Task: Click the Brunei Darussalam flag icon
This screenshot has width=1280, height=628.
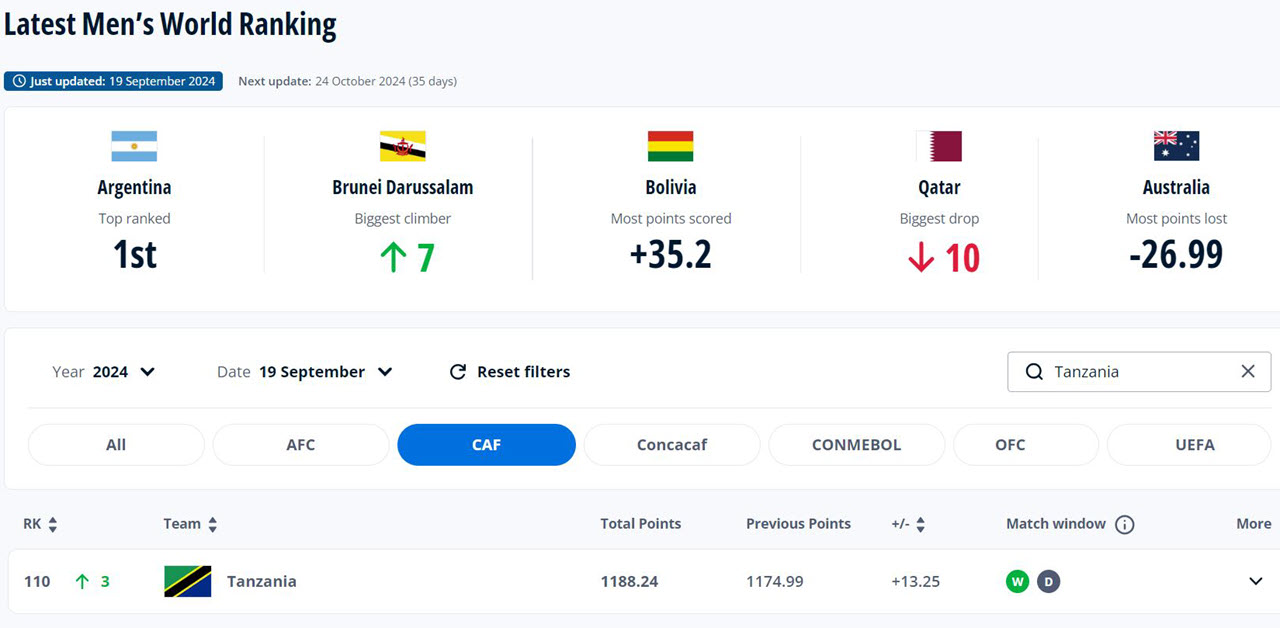Action: [403, 146]
